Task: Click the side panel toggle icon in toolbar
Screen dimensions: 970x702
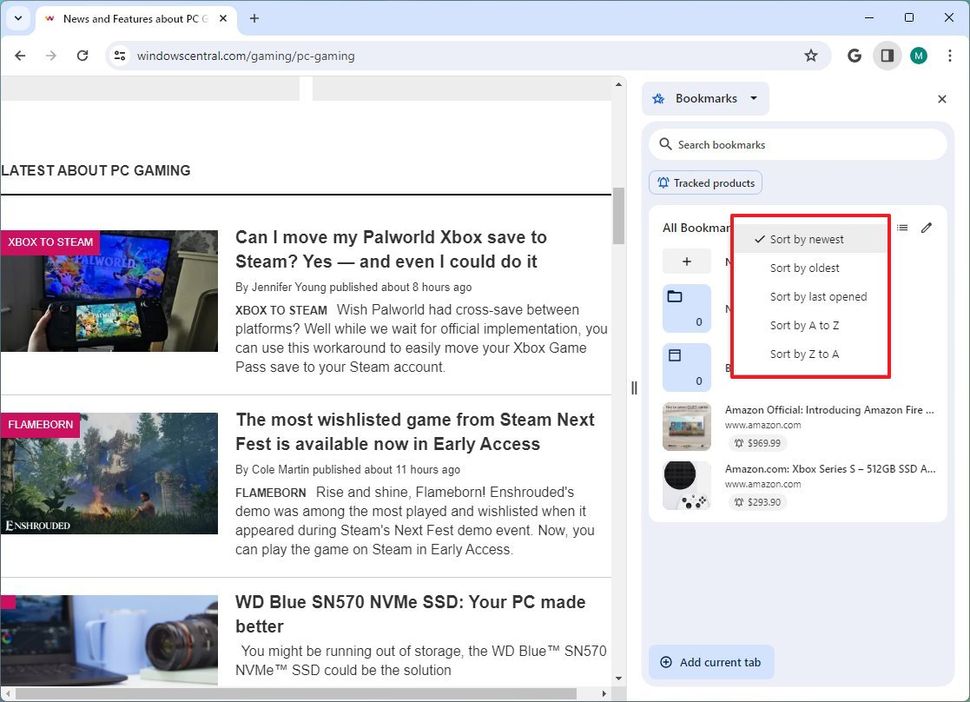Action: click(886, 56)
